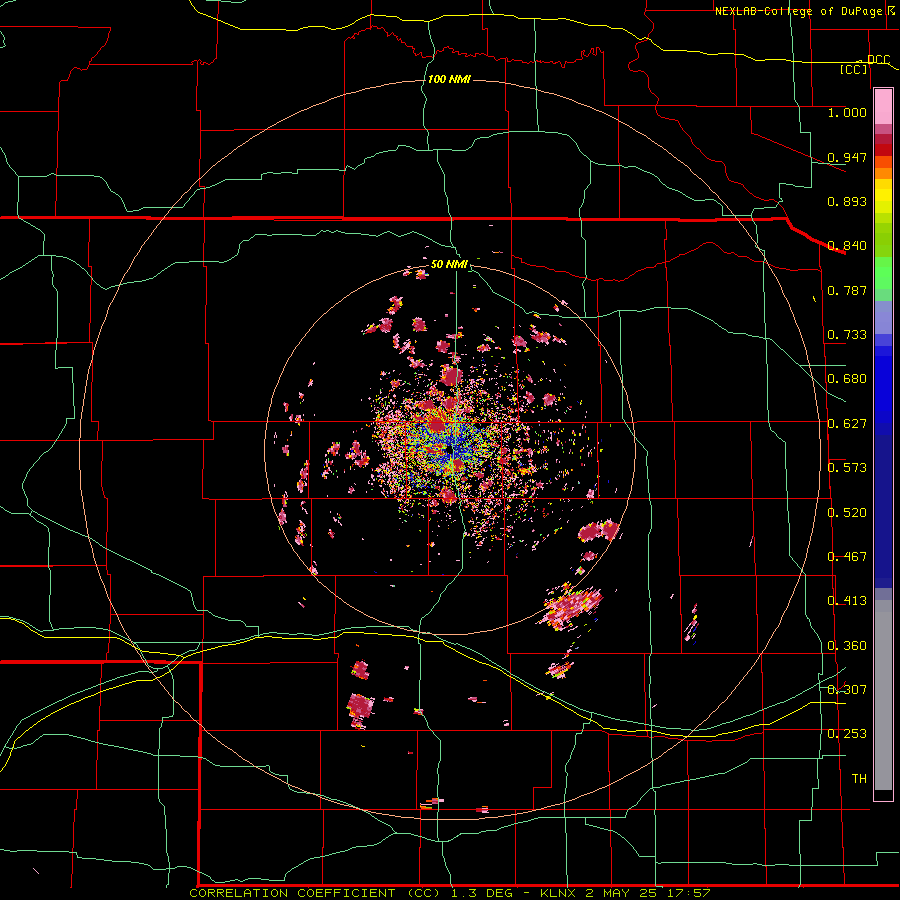Click the TH label on the color scale
The height and width of the screenshot is (900, 900).
pyautogui.click(x=859, y=779)
